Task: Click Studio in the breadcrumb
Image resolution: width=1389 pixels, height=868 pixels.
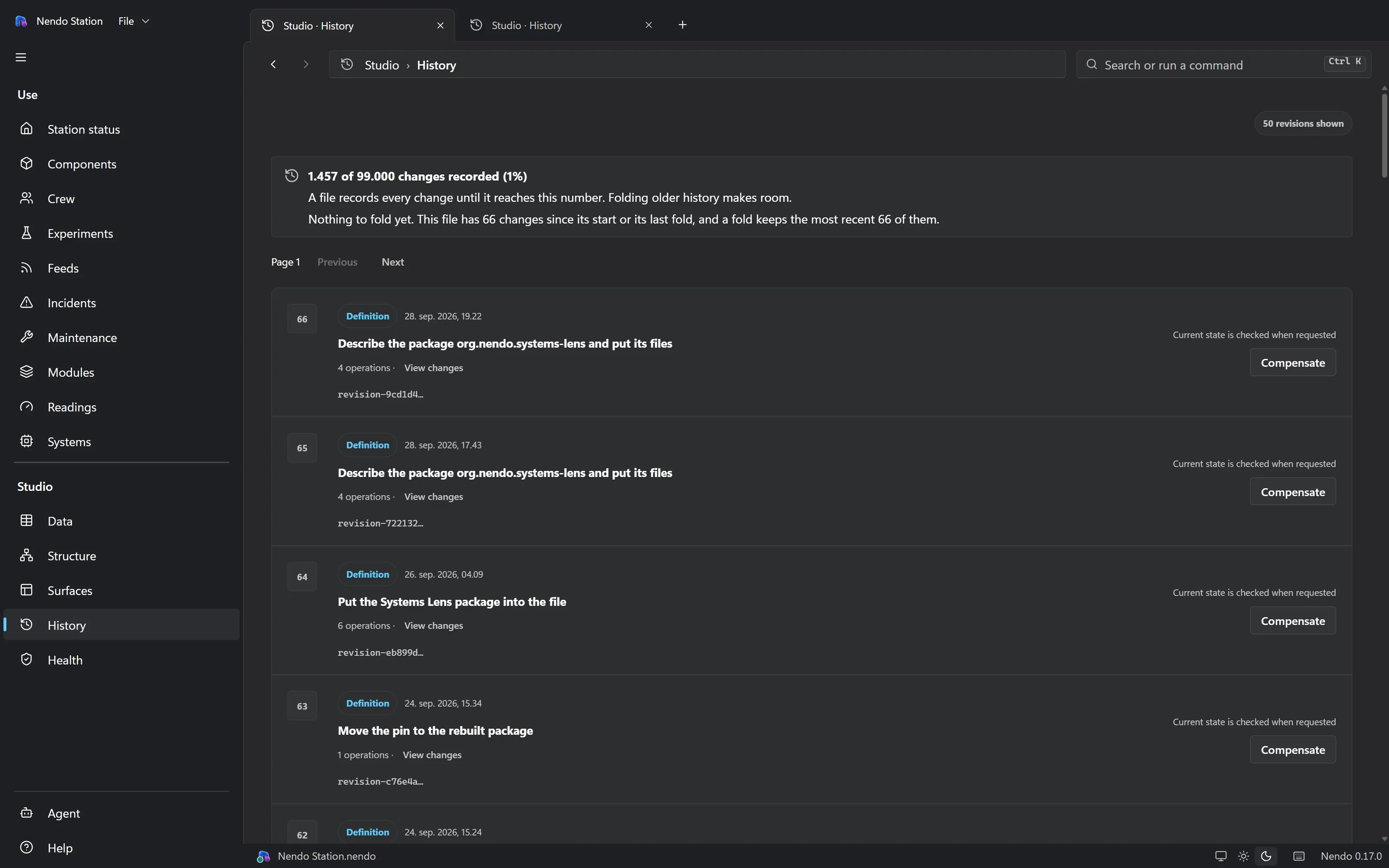Action: pyautogui.click(x=382, y=66)
